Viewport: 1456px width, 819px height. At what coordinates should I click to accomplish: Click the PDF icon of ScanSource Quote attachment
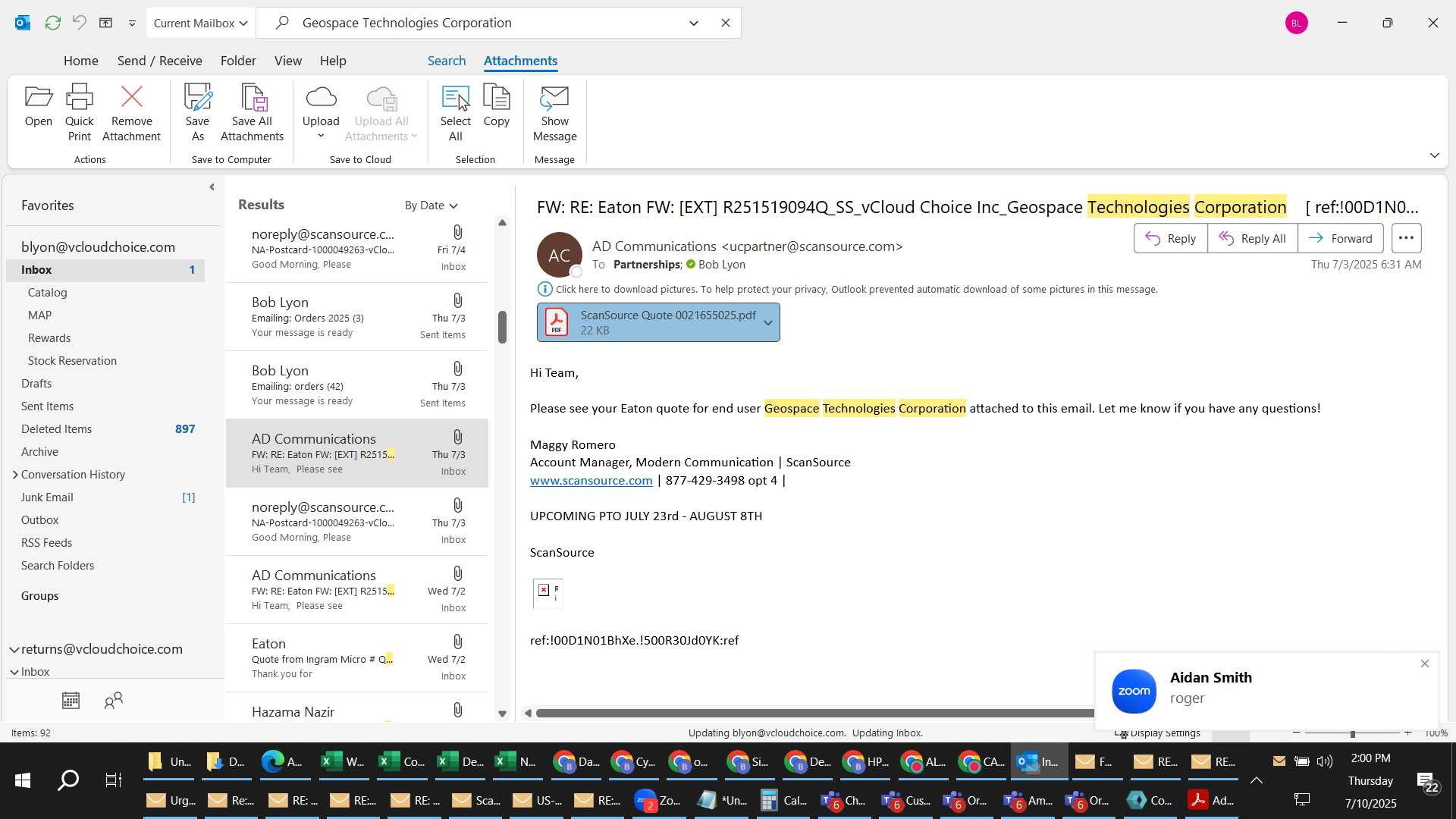(557, 322)
